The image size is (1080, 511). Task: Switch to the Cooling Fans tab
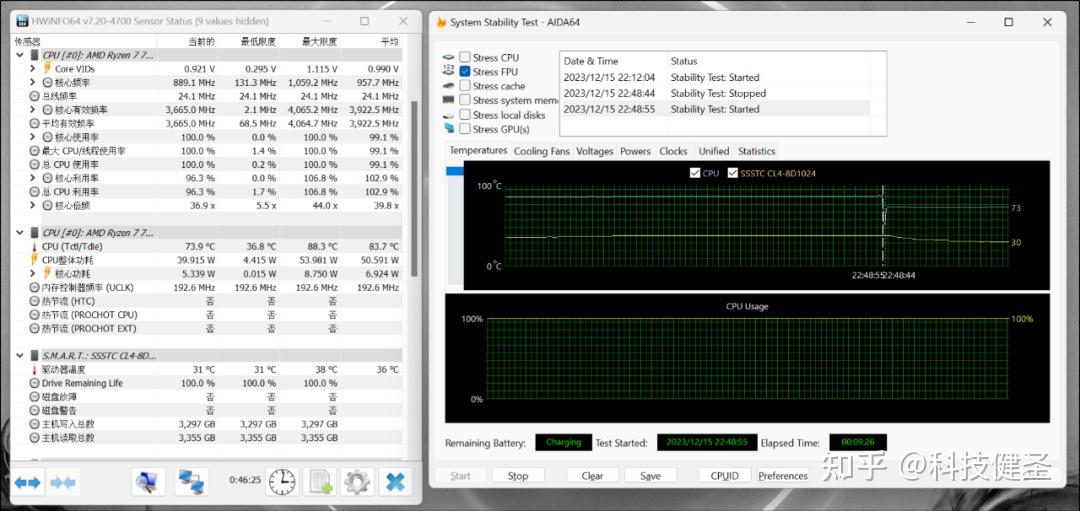(x=542, y=151)
